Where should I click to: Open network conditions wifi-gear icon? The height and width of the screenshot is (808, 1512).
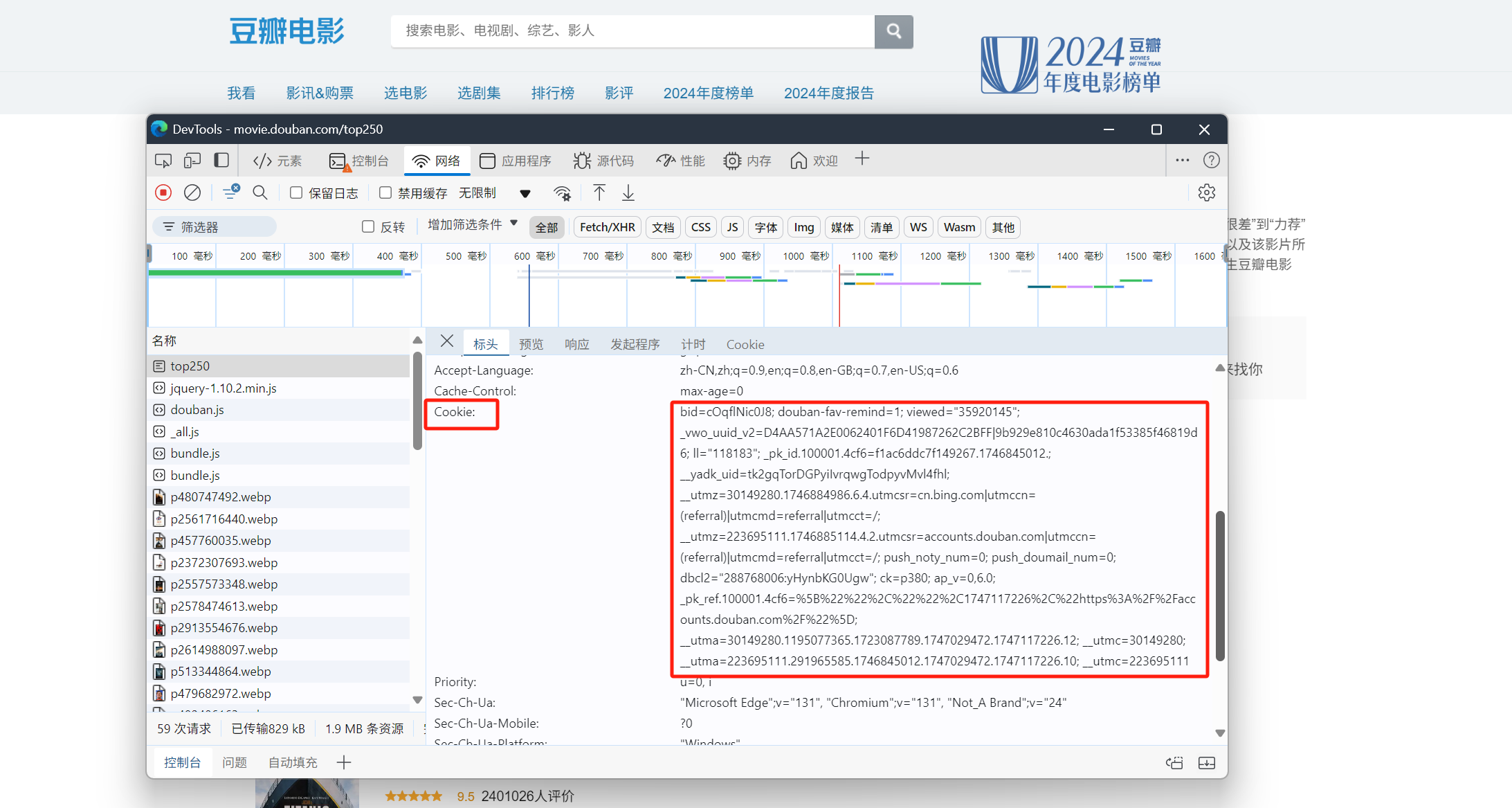(563, 193)
